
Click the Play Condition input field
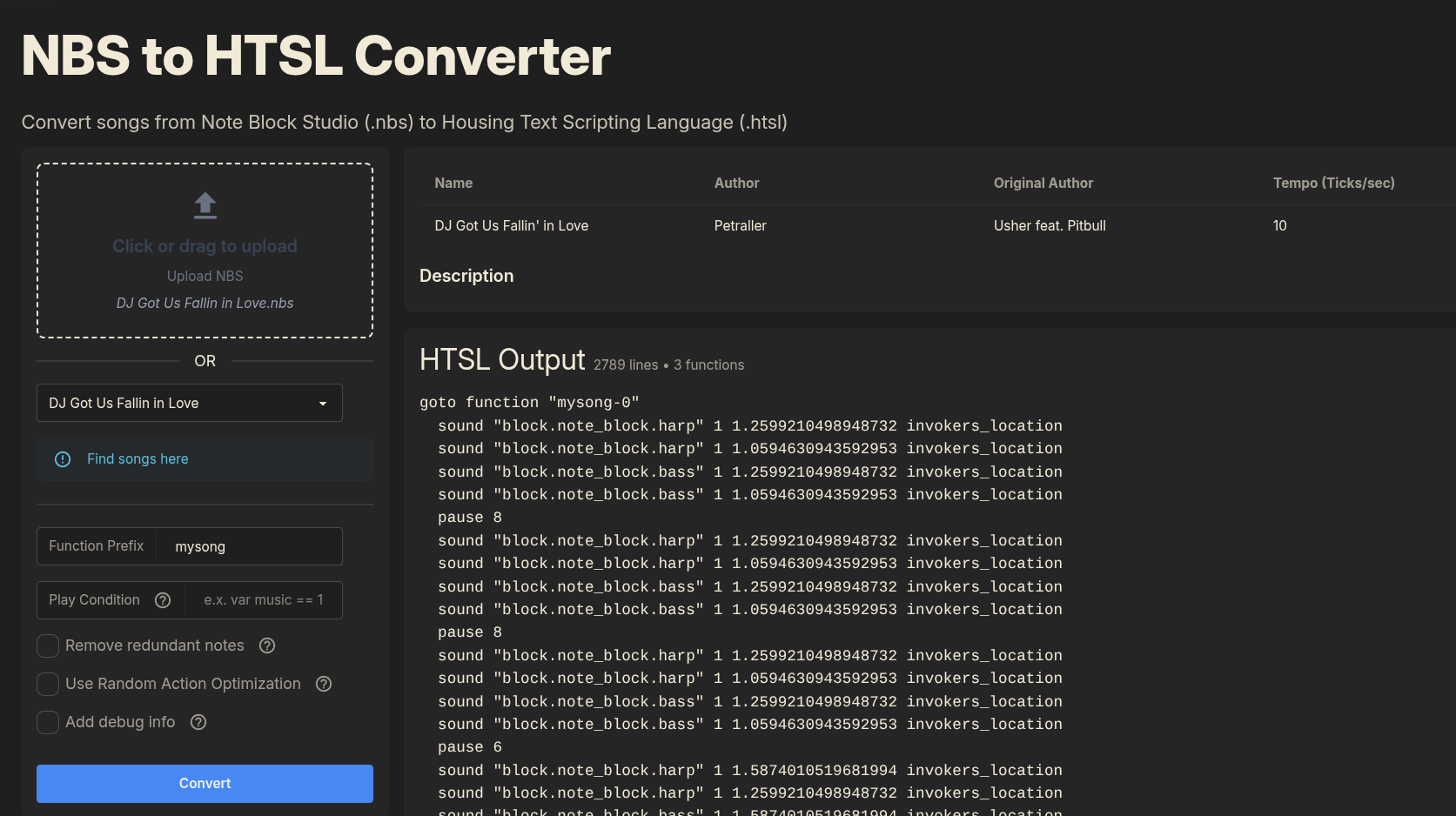tap(264, 599)
